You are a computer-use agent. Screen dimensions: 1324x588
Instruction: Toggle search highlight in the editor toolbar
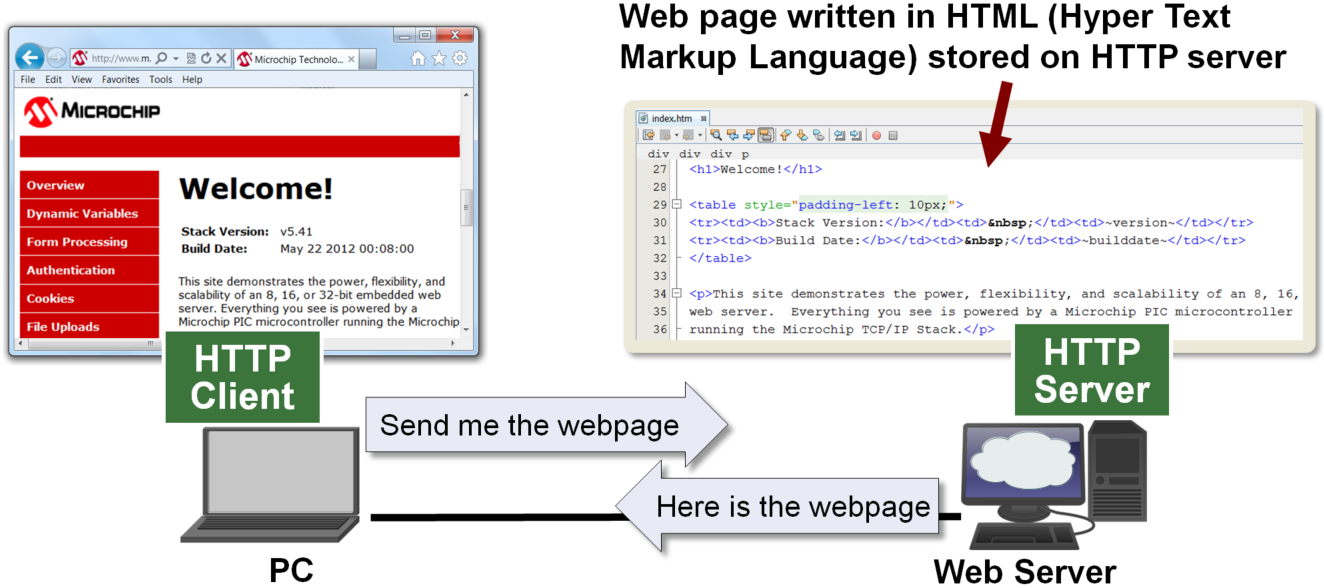coord(765,136)
